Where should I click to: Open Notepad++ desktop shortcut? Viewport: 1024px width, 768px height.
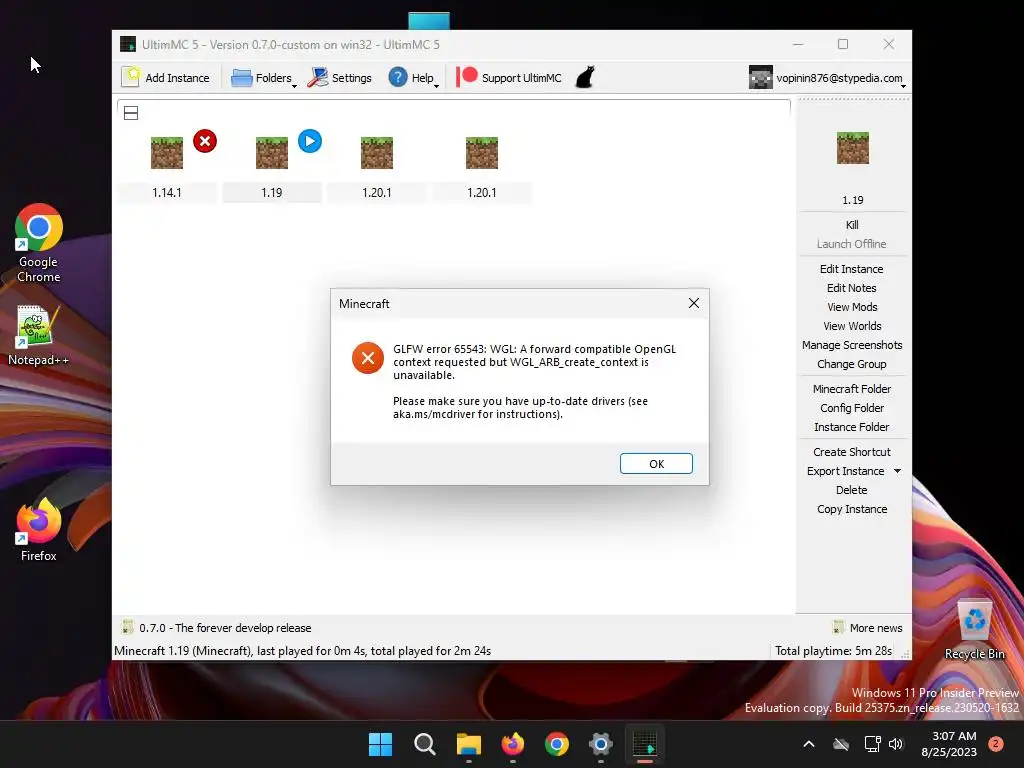tap(39, 335)
